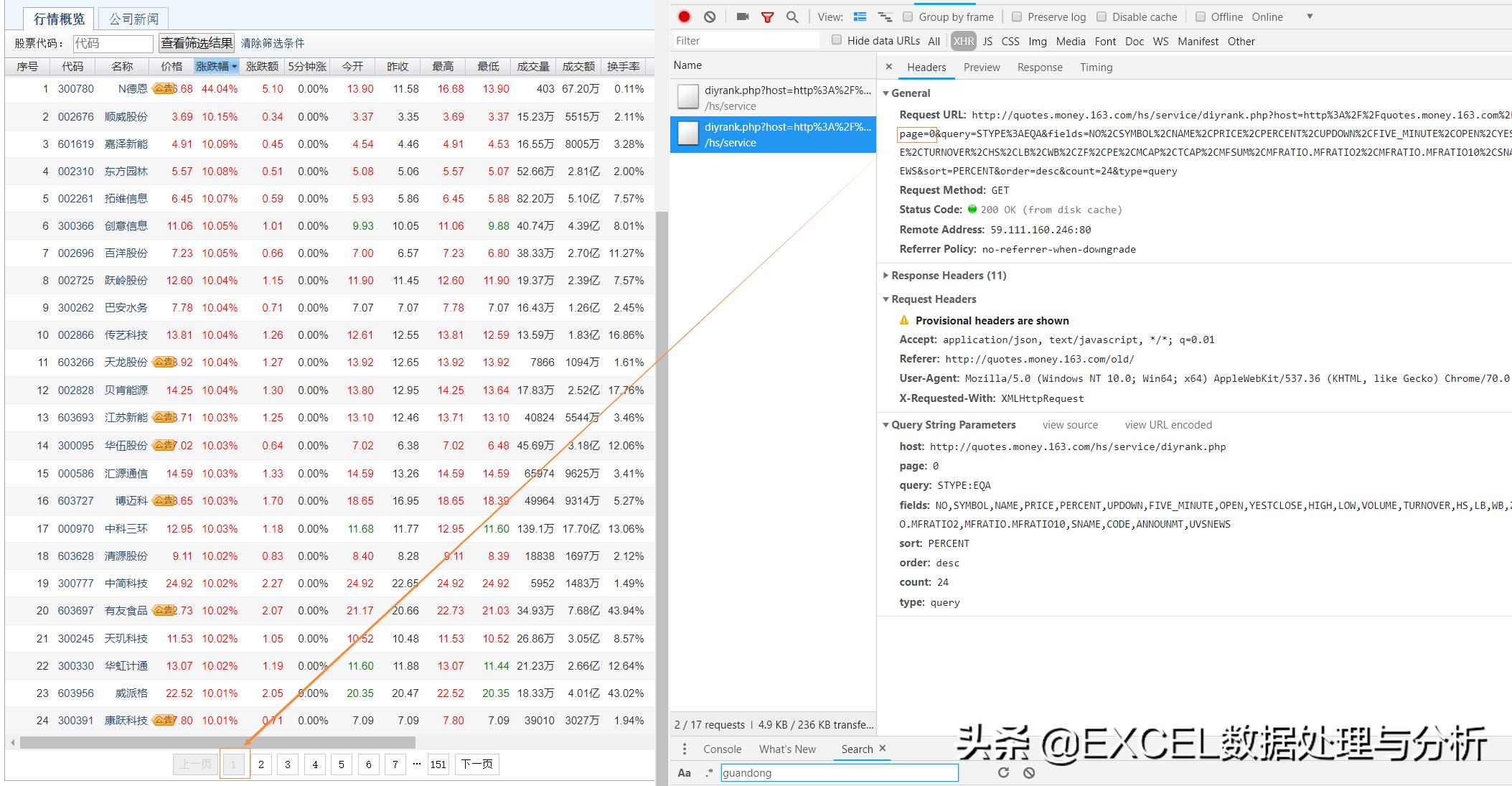Click the announcement badge next to 江苏新能
1512x786 pixels.
[x=162, y=417]
